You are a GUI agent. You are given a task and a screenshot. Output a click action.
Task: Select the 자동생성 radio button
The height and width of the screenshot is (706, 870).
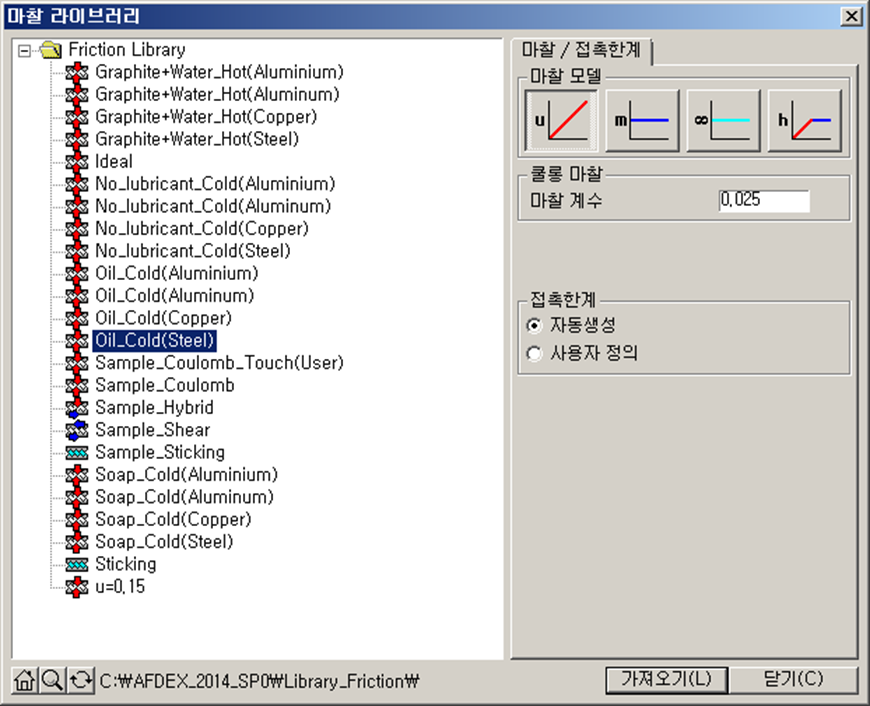(x=535, y=326)
